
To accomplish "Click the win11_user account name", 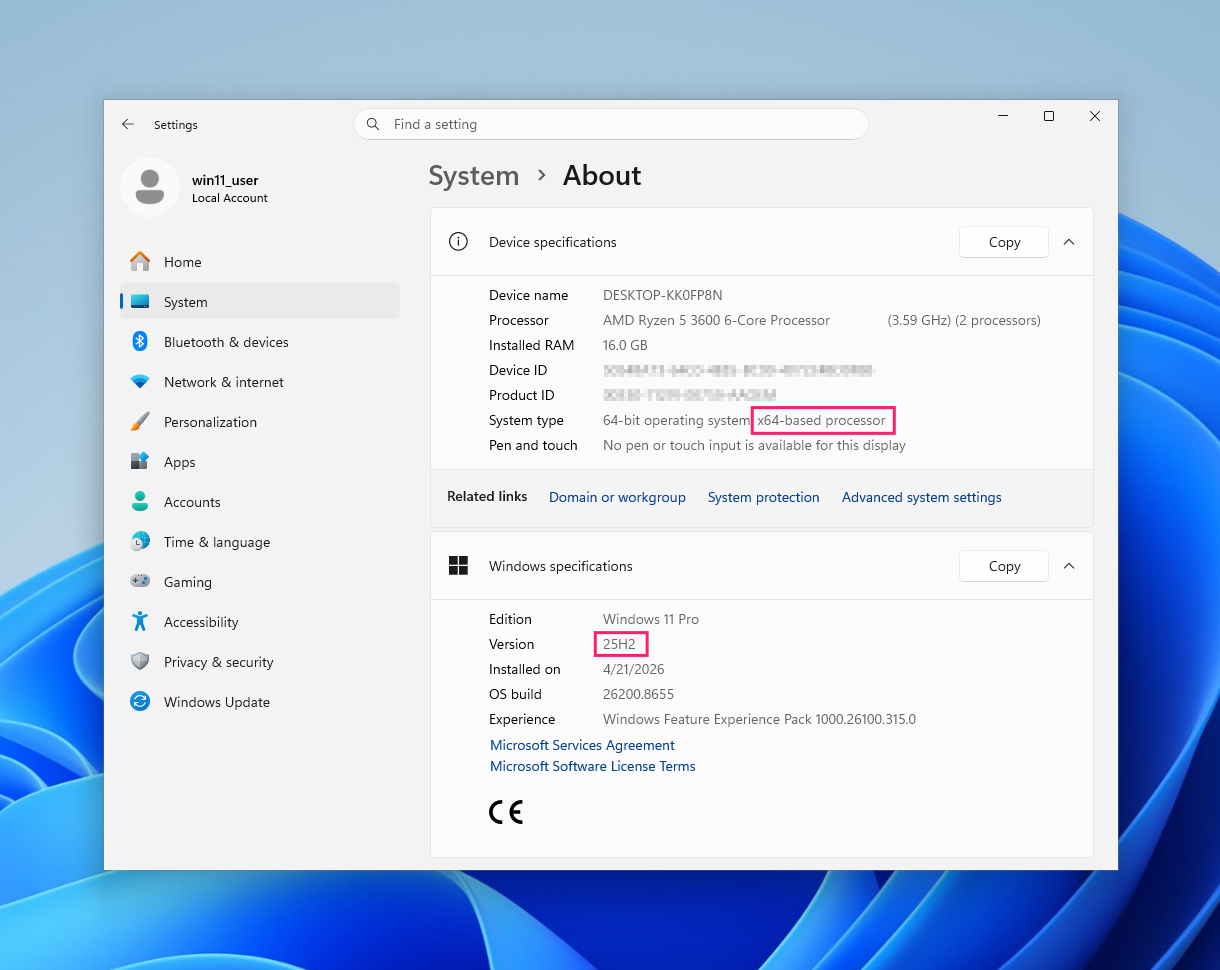I will click(225, 180).
